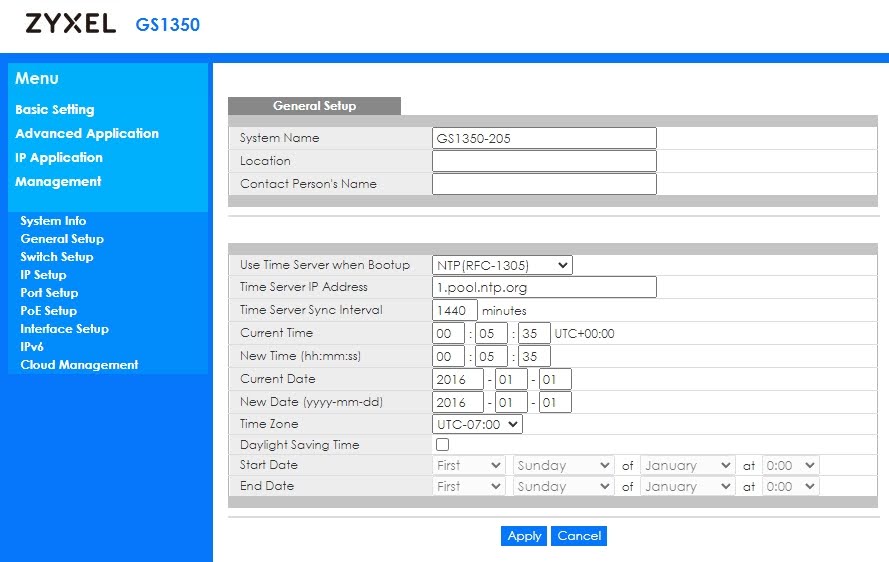Screen dimensions: 889x562
Task: Click New Date month field
Action: (511, 402)
